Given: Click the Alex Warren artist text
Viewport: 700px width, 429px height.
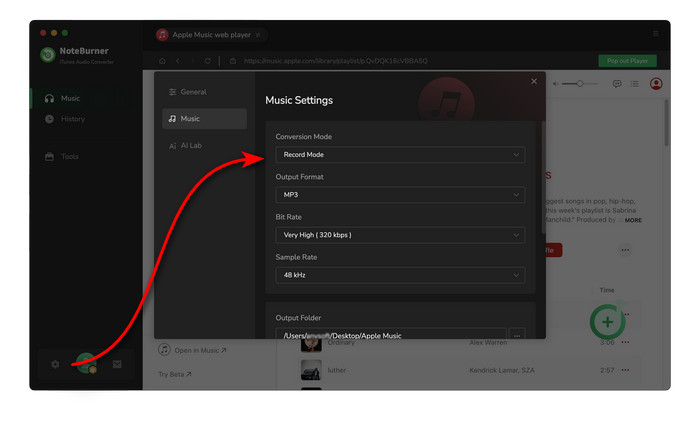Looking at the screenshot, I should point(488,342).
